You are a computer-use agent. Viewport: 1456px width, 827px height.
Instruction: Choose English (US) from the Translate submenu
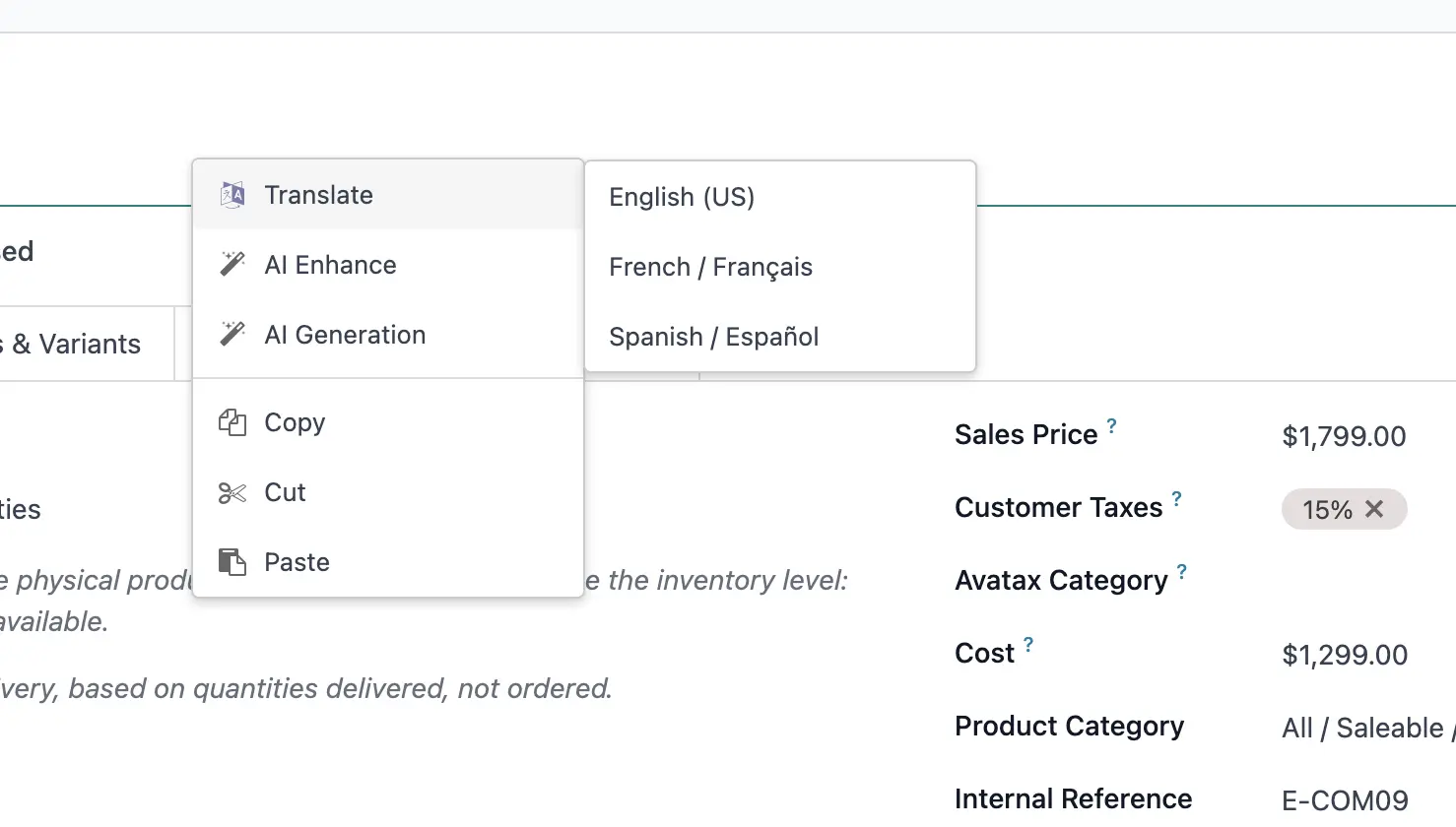(x=681, y=197)
